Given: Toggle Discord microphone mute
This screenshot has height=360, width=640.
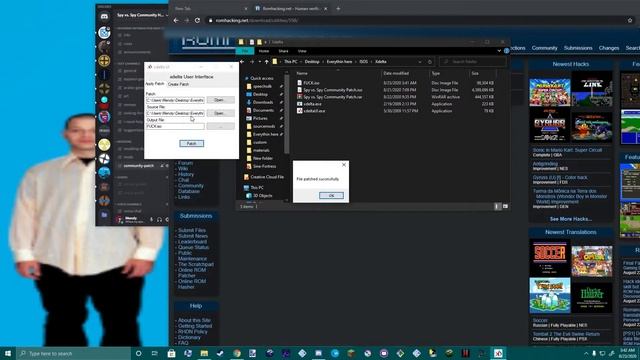Looking at the screenshot, I should (151, 220).
